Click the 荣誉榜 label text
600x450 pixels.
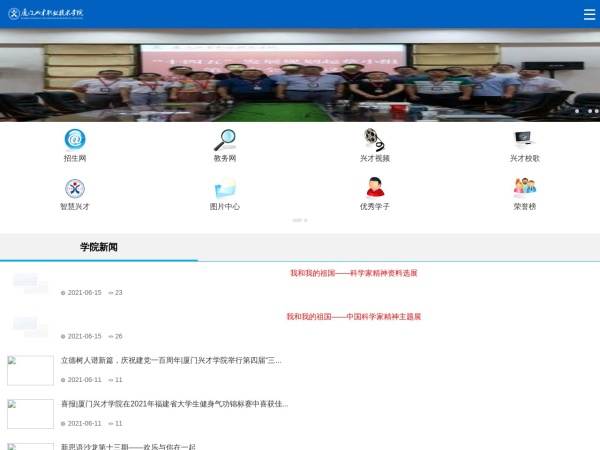[x=525, y=207]
